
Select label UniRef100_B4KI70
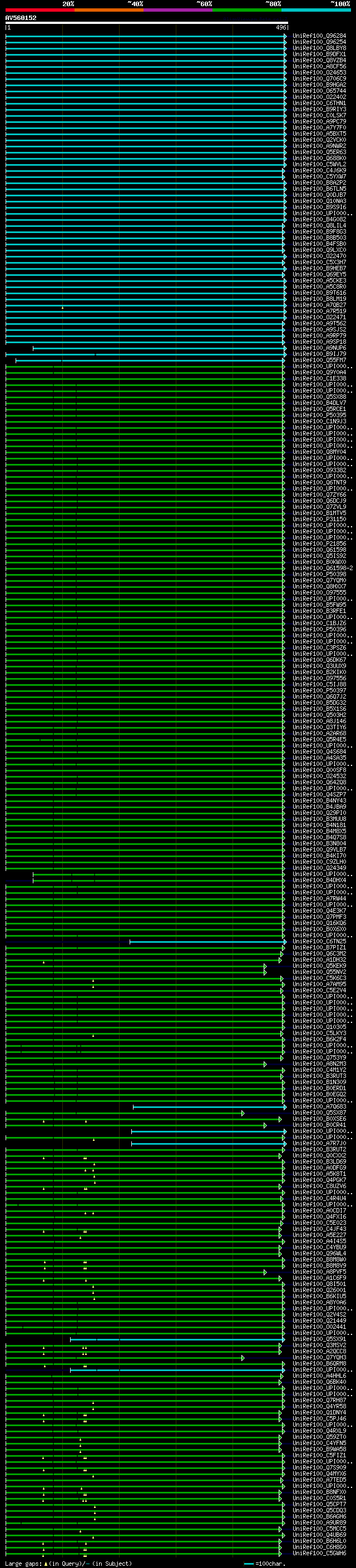click(x=319, y=856)
